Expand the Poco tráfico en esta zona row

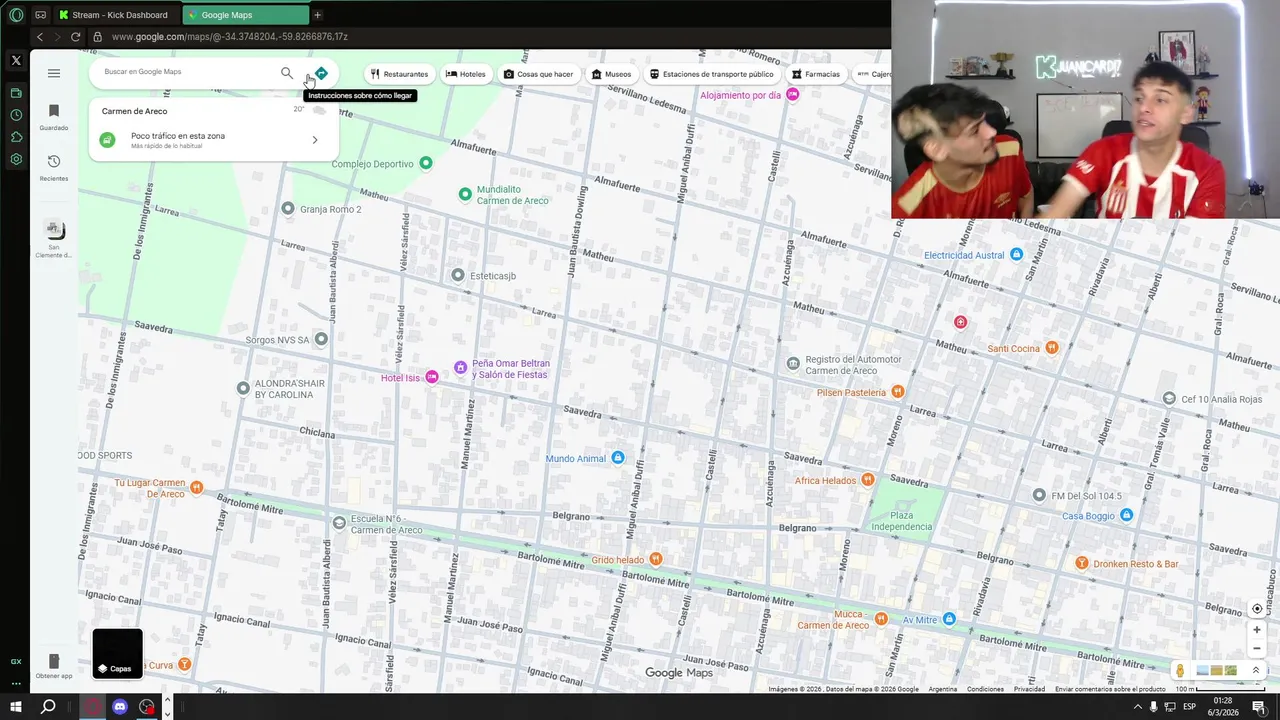[214, 140]
